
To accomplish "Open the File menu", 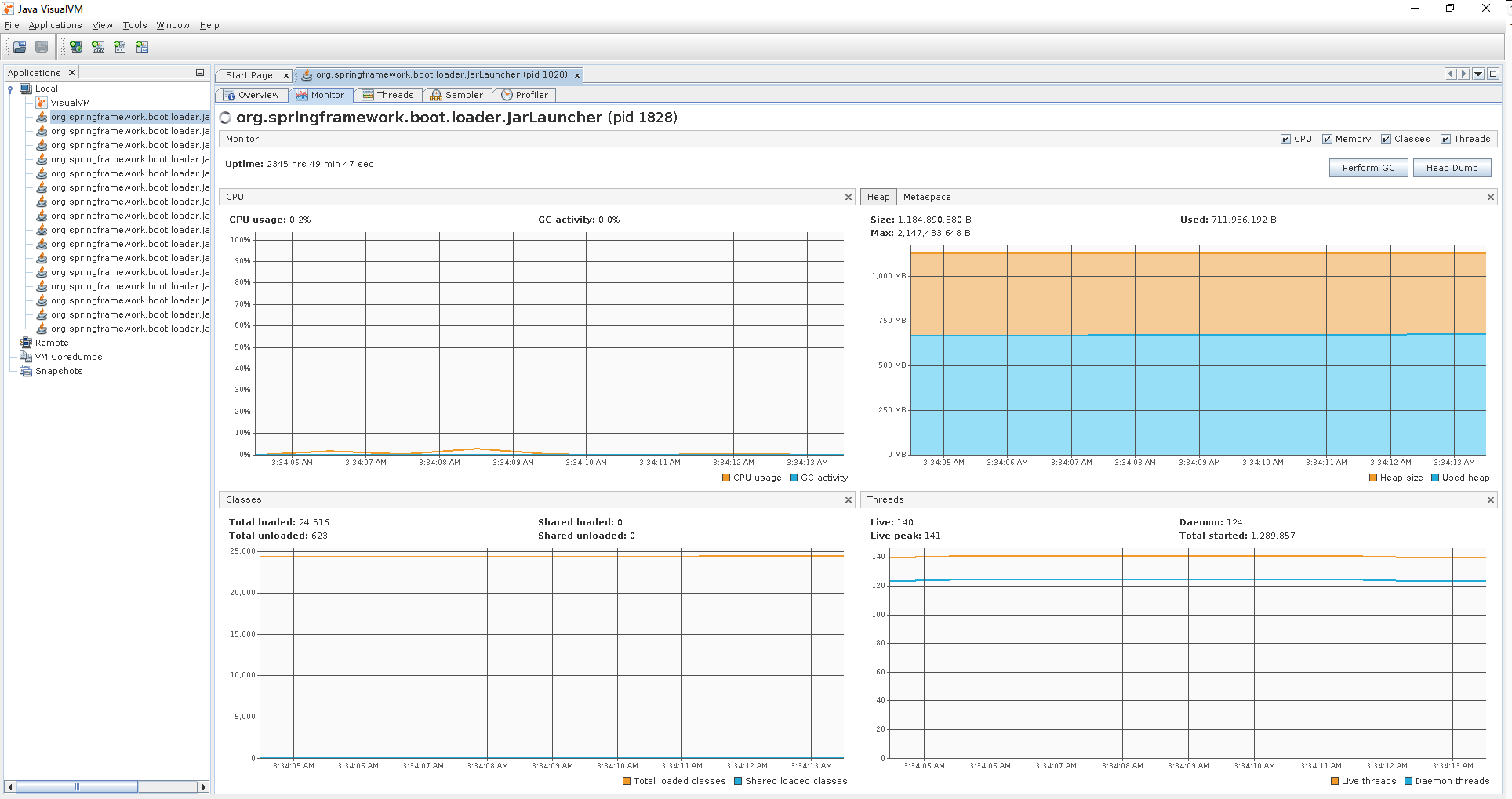I will (x=12, y=25).
